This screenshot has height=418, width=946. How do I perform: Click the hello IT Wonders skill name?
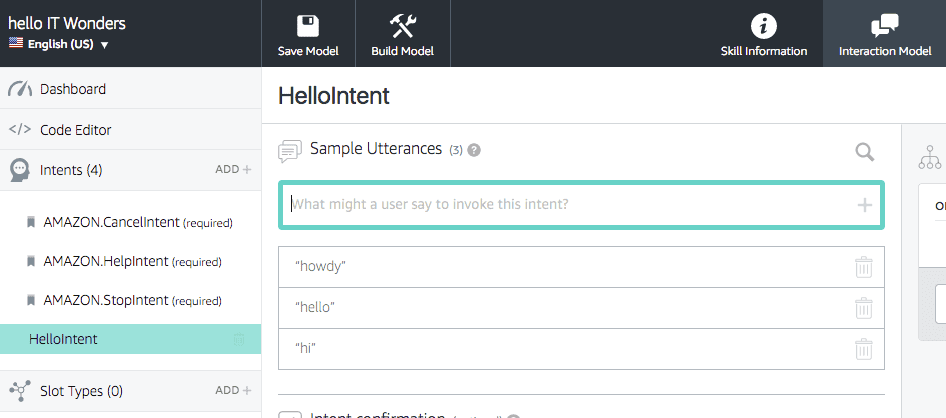[x=67, y=23]
